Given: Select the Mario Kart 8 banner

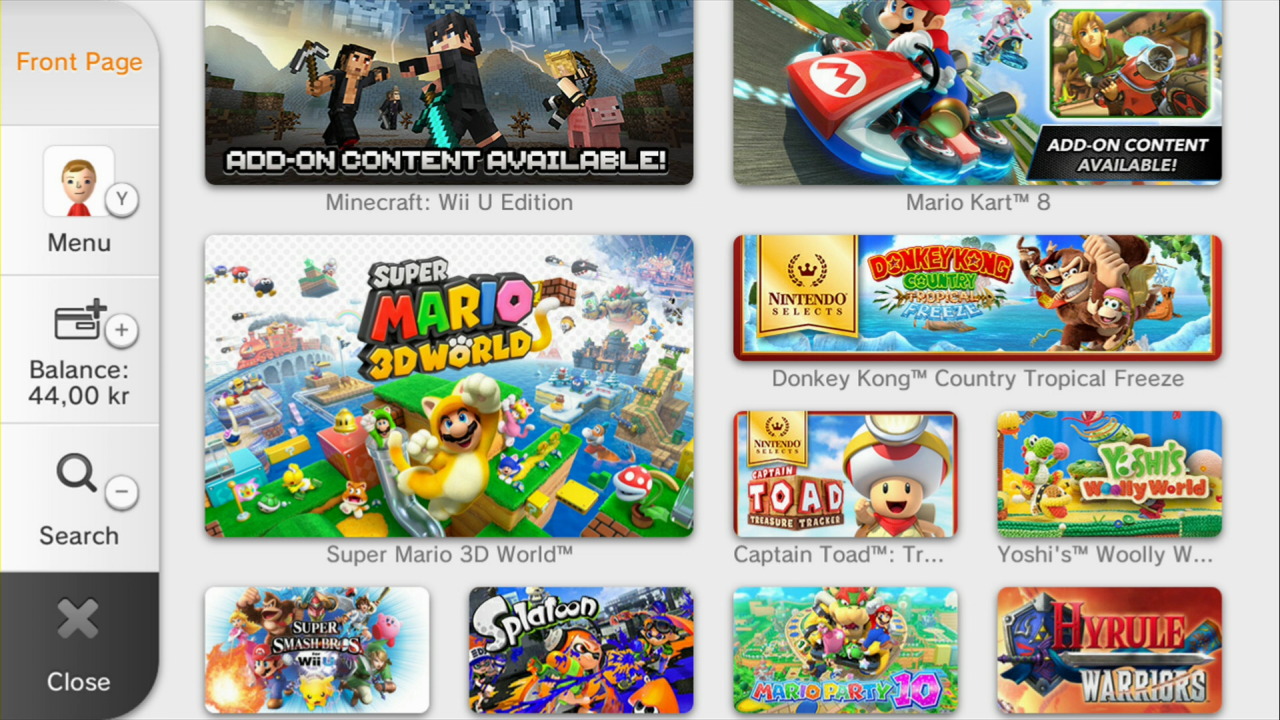Looking at the screenshot, I should point(977,92).
